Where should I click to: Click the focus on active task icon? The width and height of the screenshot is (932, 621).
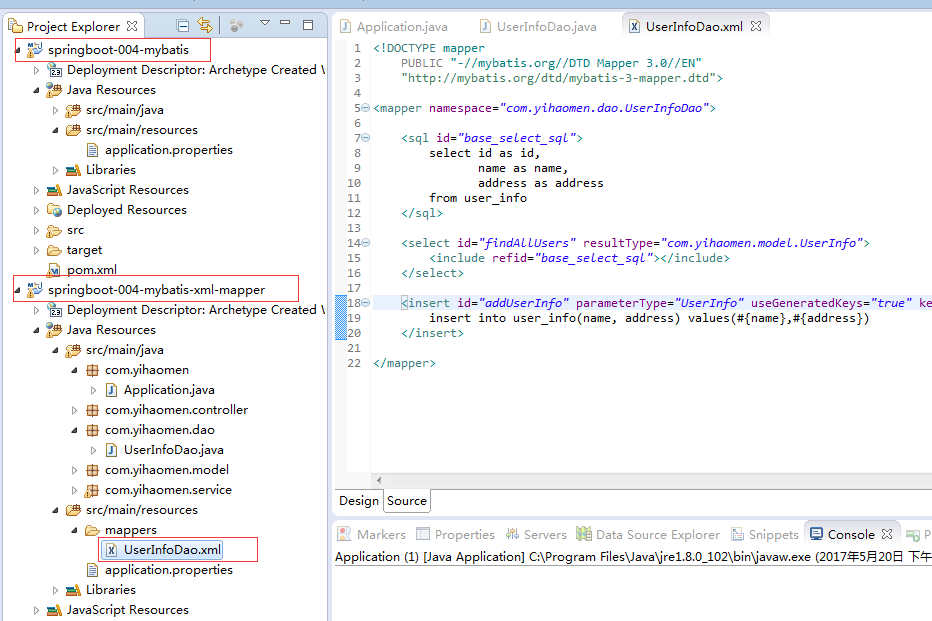click(236, 26)
